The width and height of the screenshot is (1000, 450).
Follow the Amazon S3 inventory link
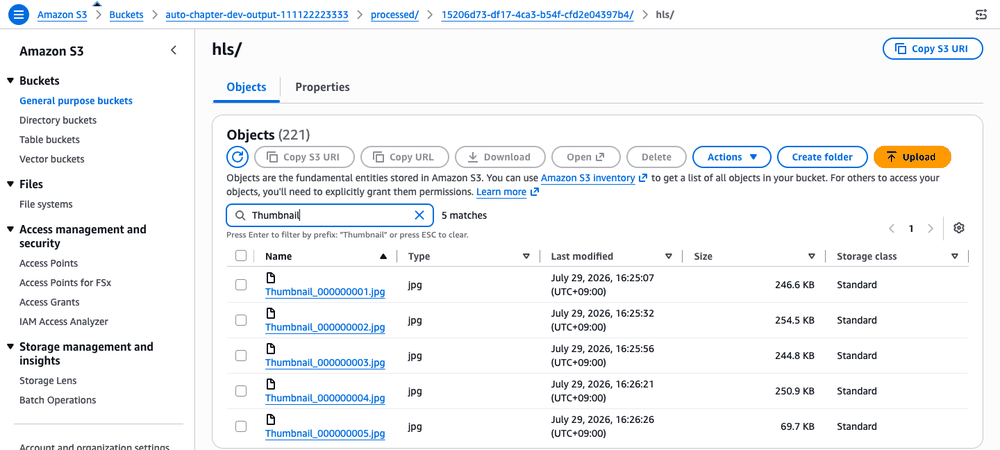588,178
